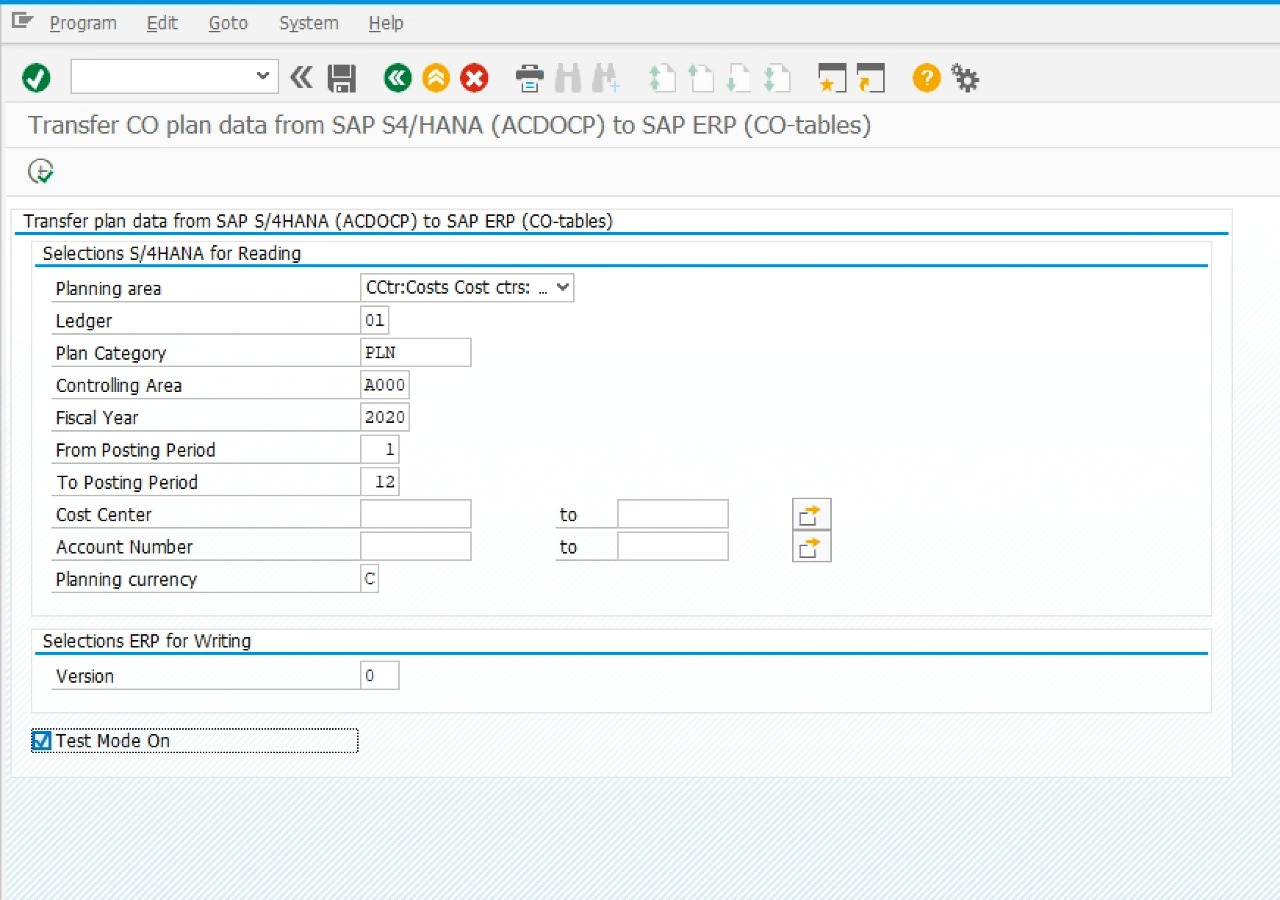Click the Selections ERP for Writing heading
This screenshot has width=1280, height=900.
(x=147, y=640)
